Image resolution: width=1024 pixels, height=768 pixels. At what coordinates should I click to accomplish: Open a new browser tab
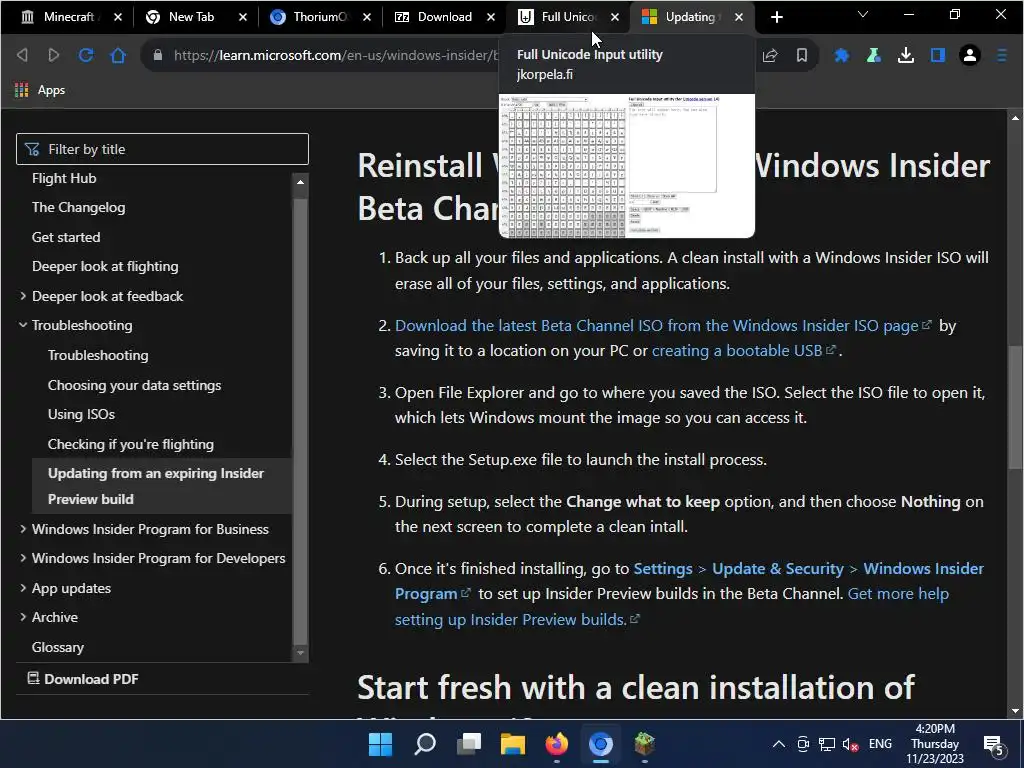pyautogui.click(x=776, y=17)
